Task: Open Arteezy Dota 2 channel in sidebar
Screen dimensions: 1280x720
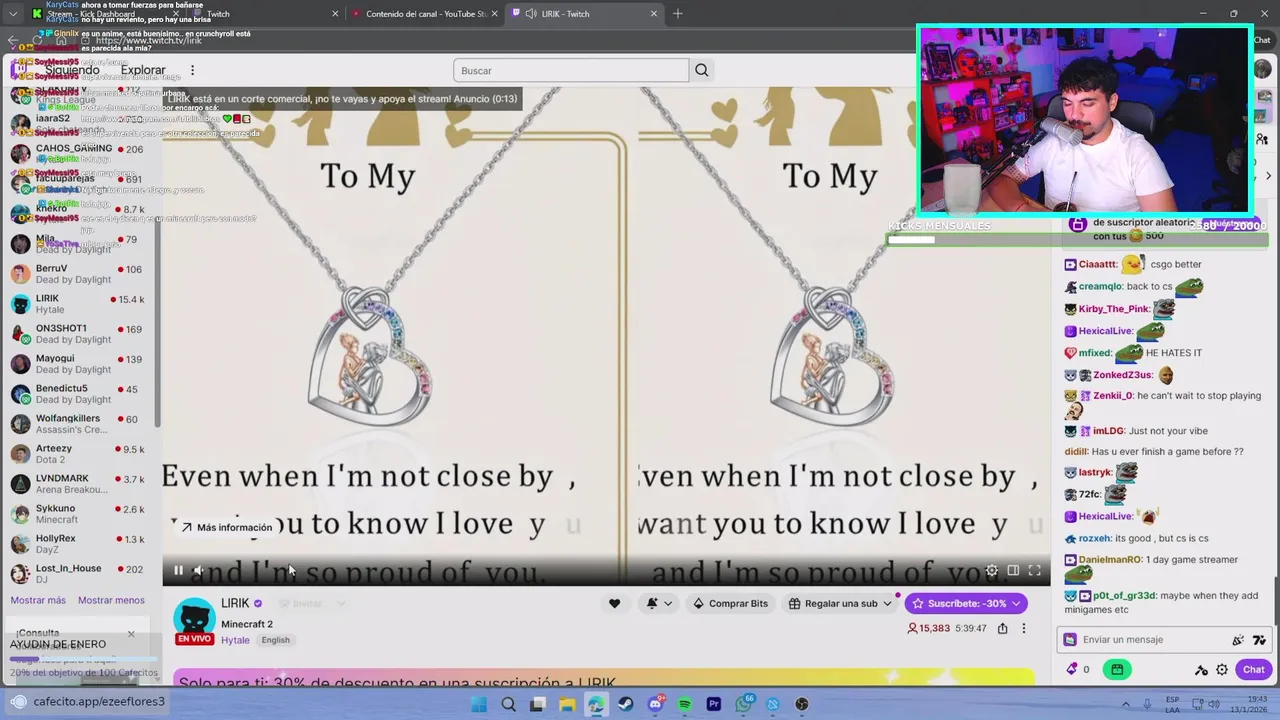Action: coord(78,454)
